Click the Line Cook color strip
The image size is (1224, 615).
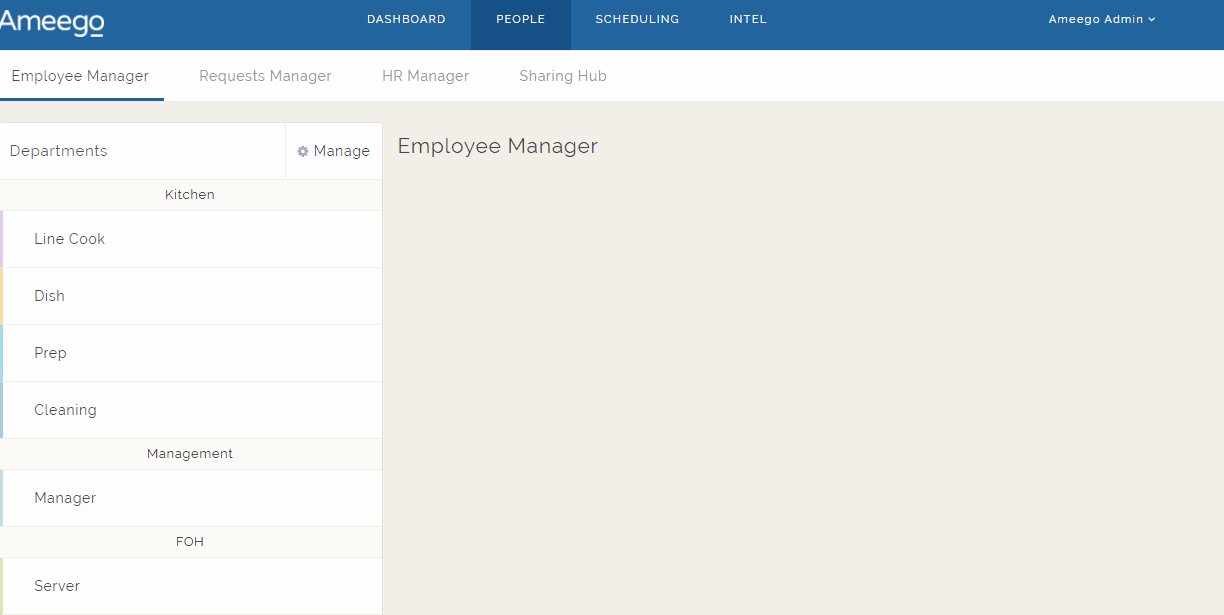coord(2,239)
